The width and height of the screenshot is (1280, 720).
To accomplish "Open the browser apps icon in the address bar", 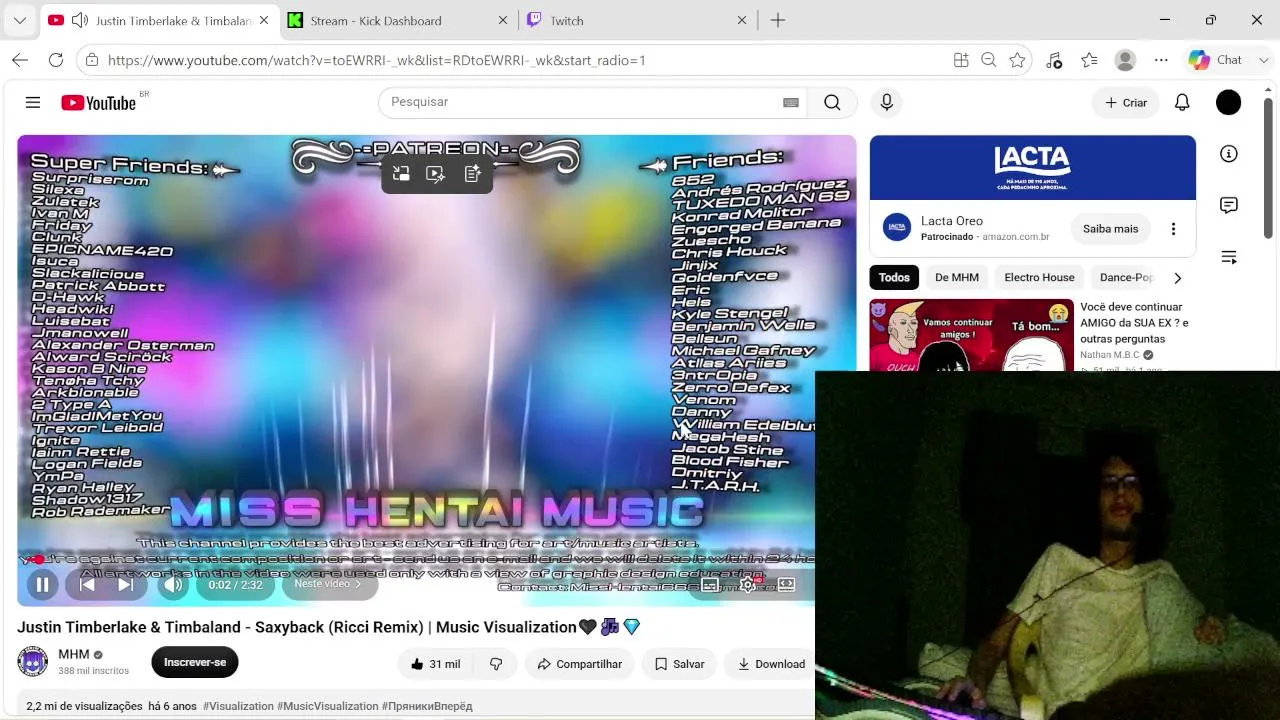I will click(961, 60).
